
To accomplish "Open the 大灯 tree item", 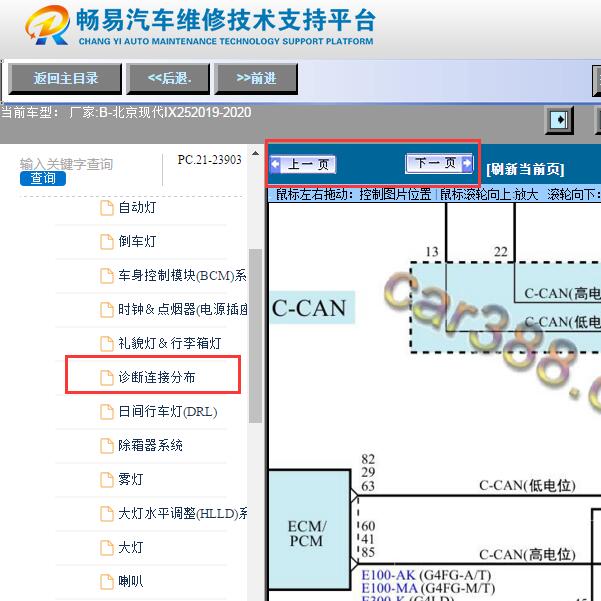I will [x=130, y=547].
